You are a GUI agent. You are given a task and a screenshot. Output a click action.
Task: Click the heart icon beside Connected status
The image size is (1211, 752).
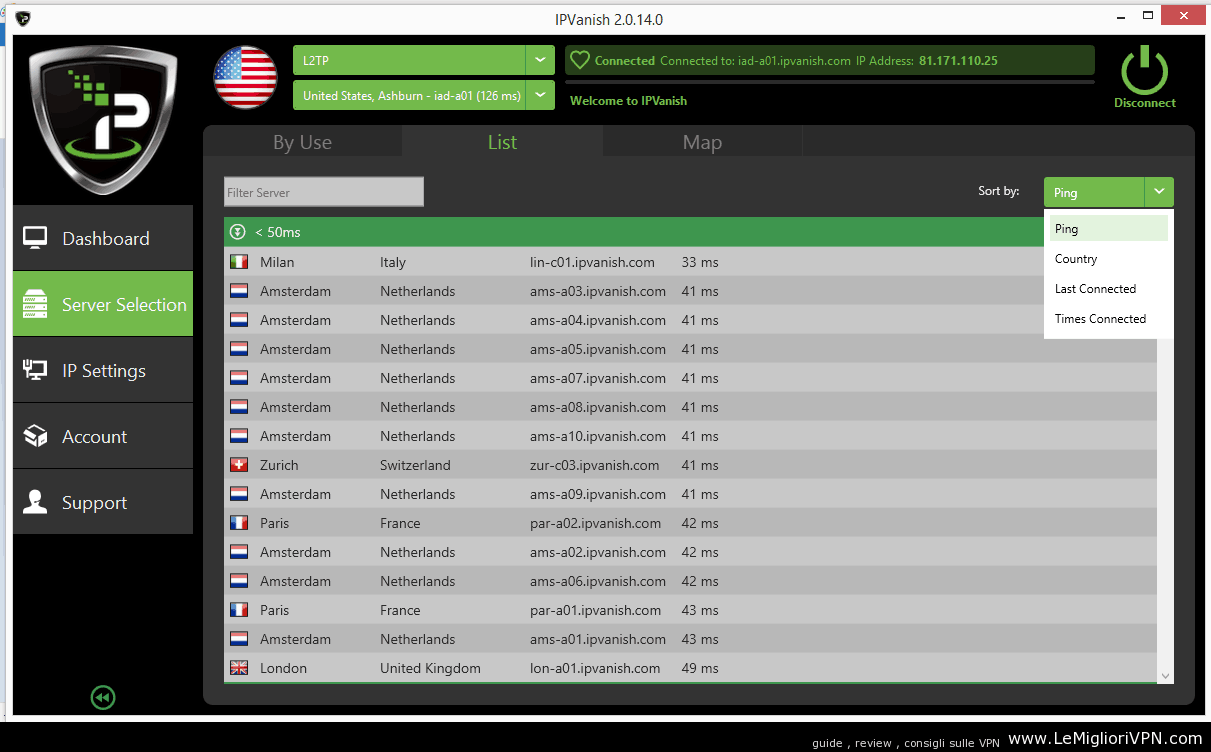(579, 61)
